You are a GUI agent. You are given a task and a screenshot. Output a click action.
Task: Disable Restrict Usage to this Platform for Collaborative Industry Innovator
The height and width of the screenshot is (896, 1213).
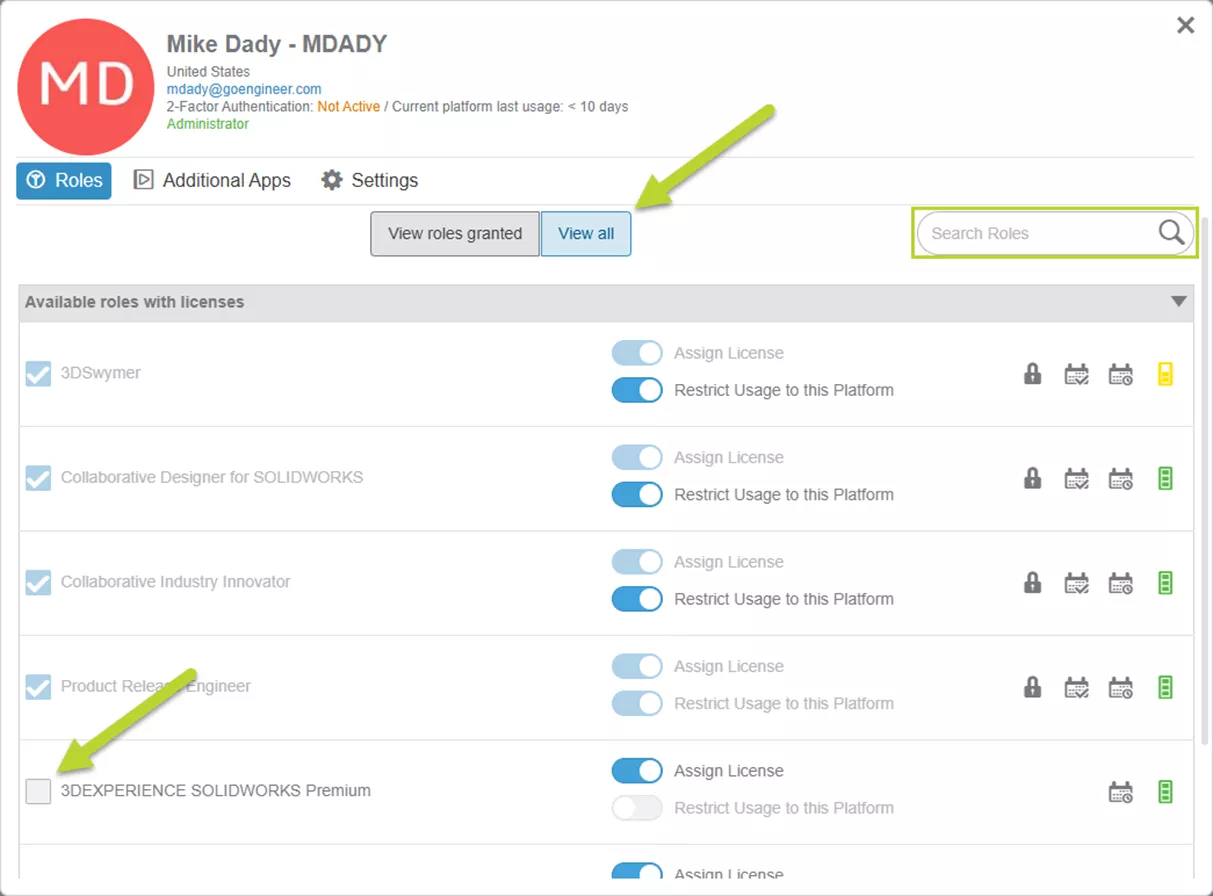point(637,598)
